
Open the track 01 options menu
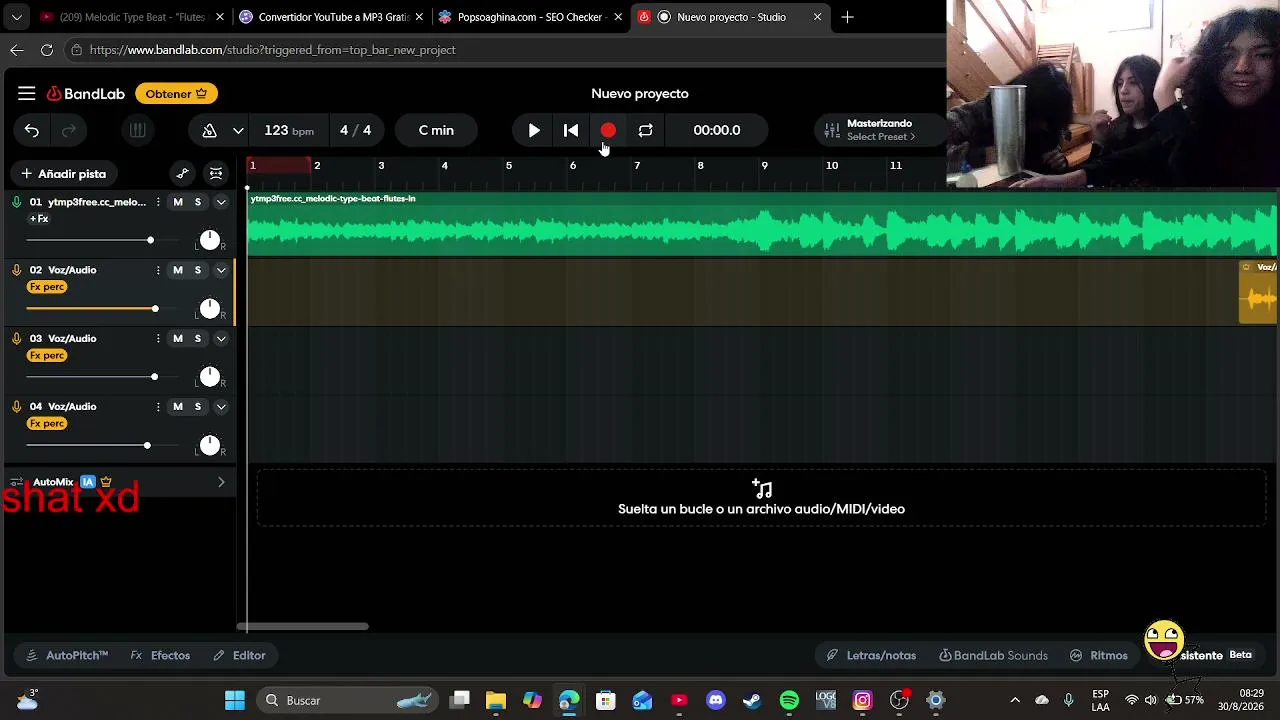(x=158, y=202)
